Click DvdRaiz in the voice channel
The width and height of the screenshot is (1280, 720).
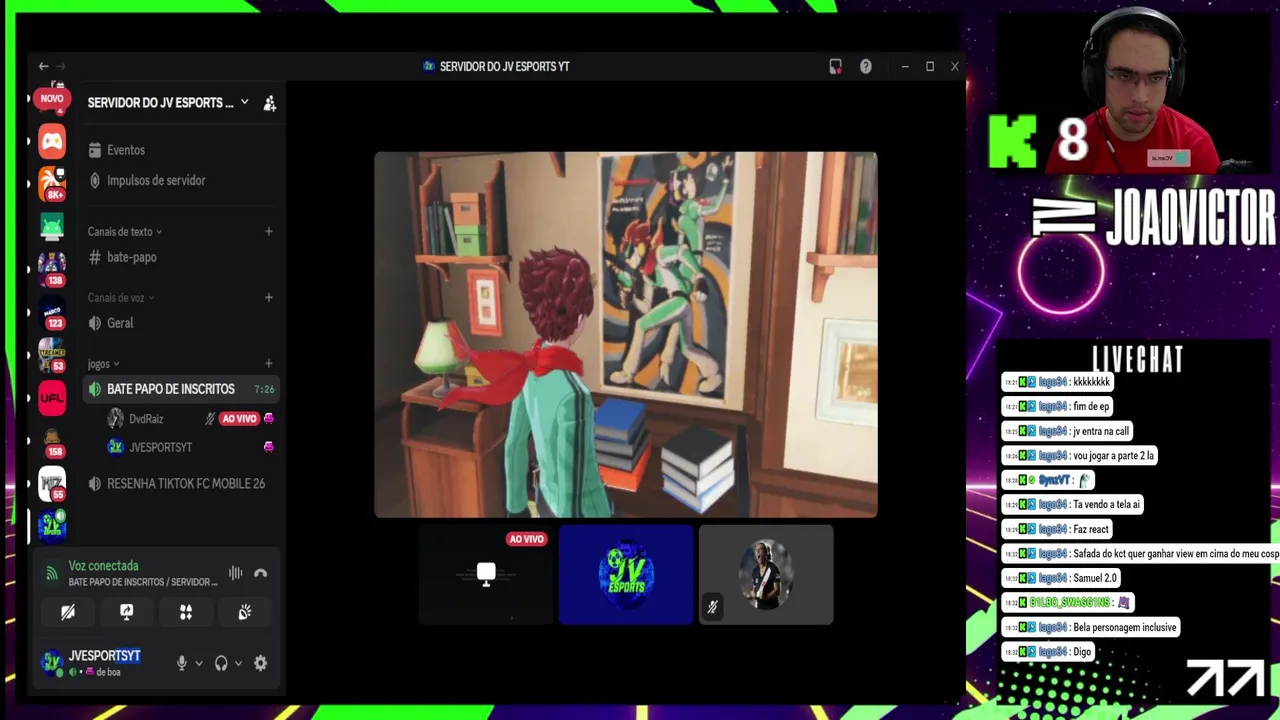pos(146,419)
